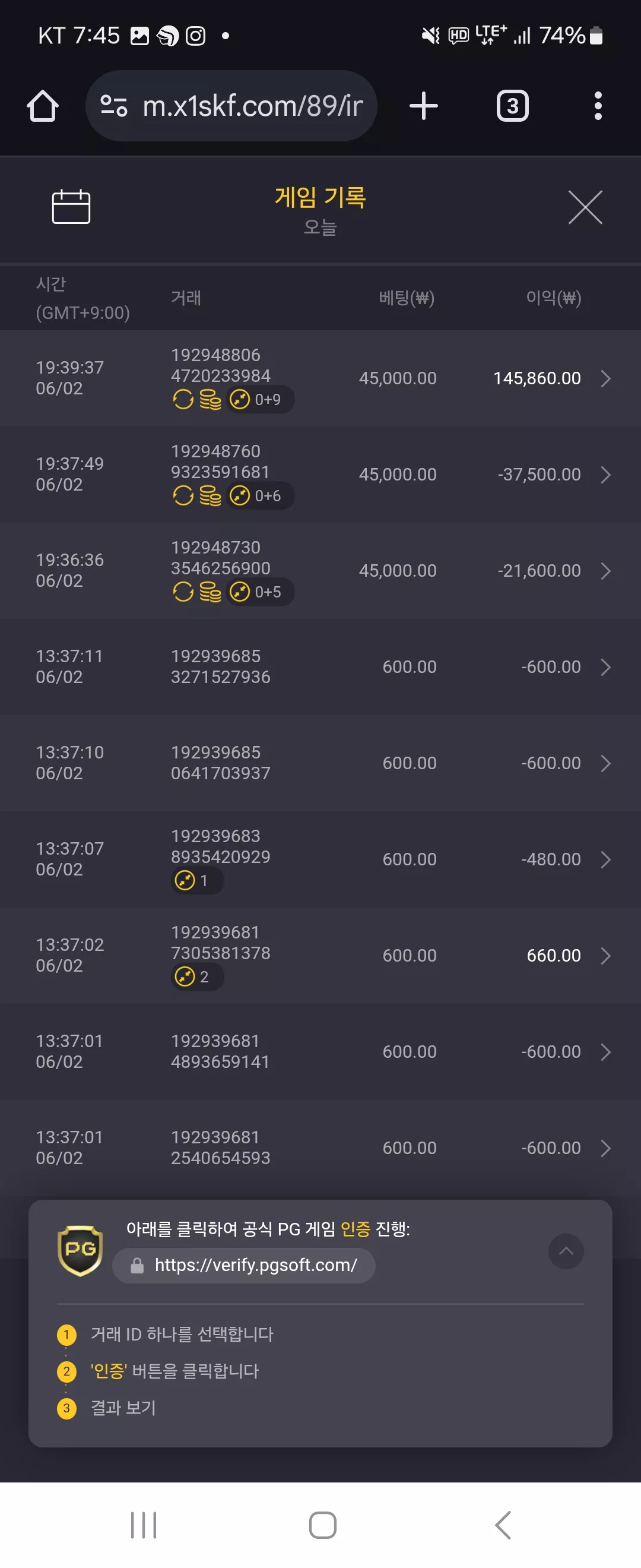Tap the site settings icon in address bar
The image size is (641, 1568).
(114, 106)
